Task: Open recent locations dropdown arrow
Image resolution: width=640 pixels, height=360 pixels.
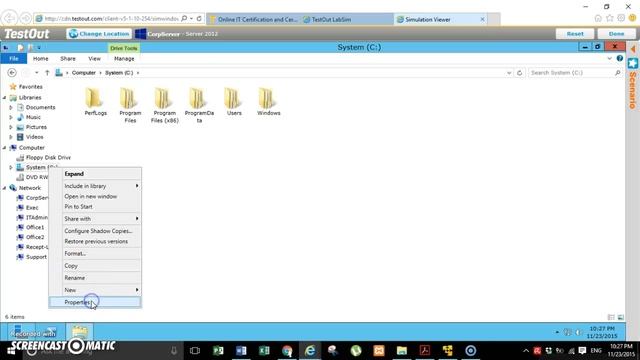Action: [36, 73]
